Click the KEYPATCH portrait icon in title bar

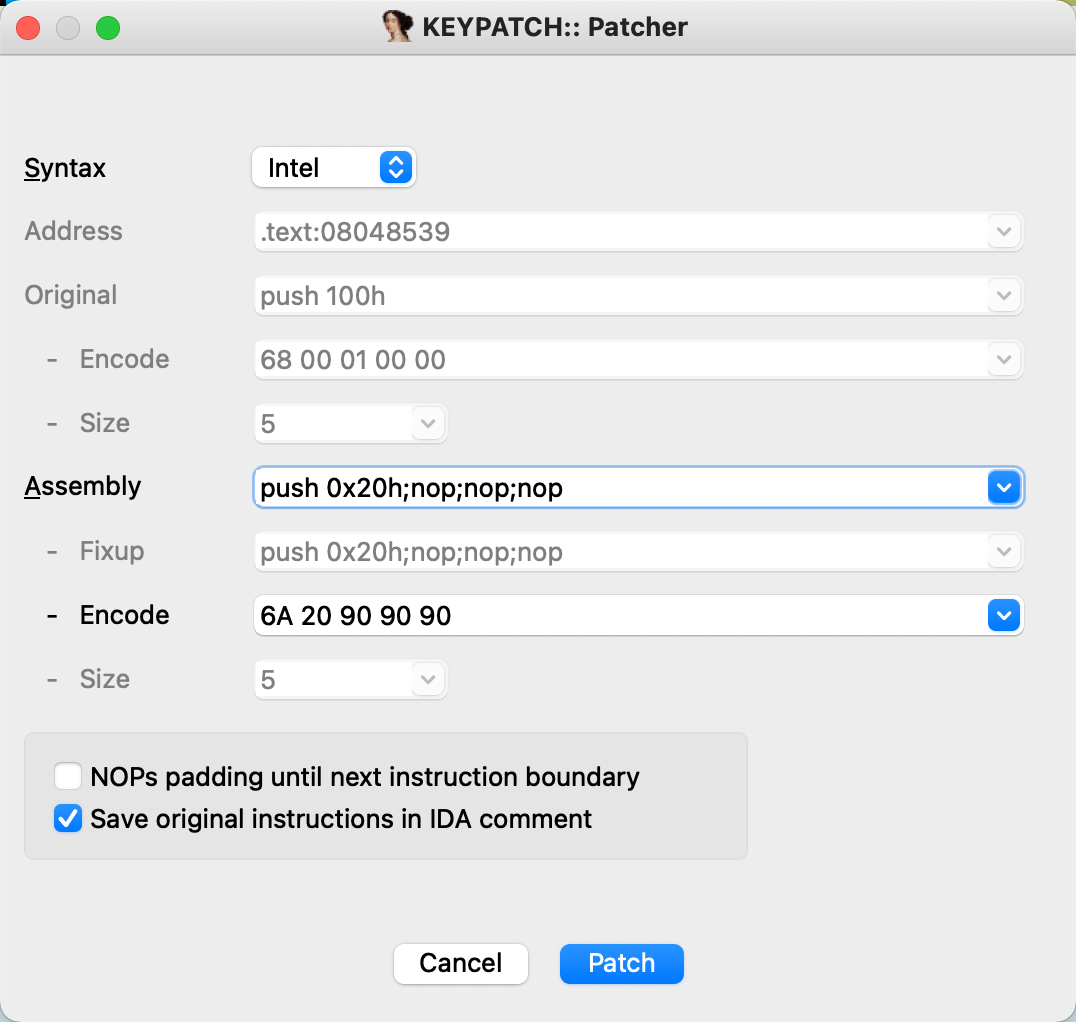click(397, 27)
